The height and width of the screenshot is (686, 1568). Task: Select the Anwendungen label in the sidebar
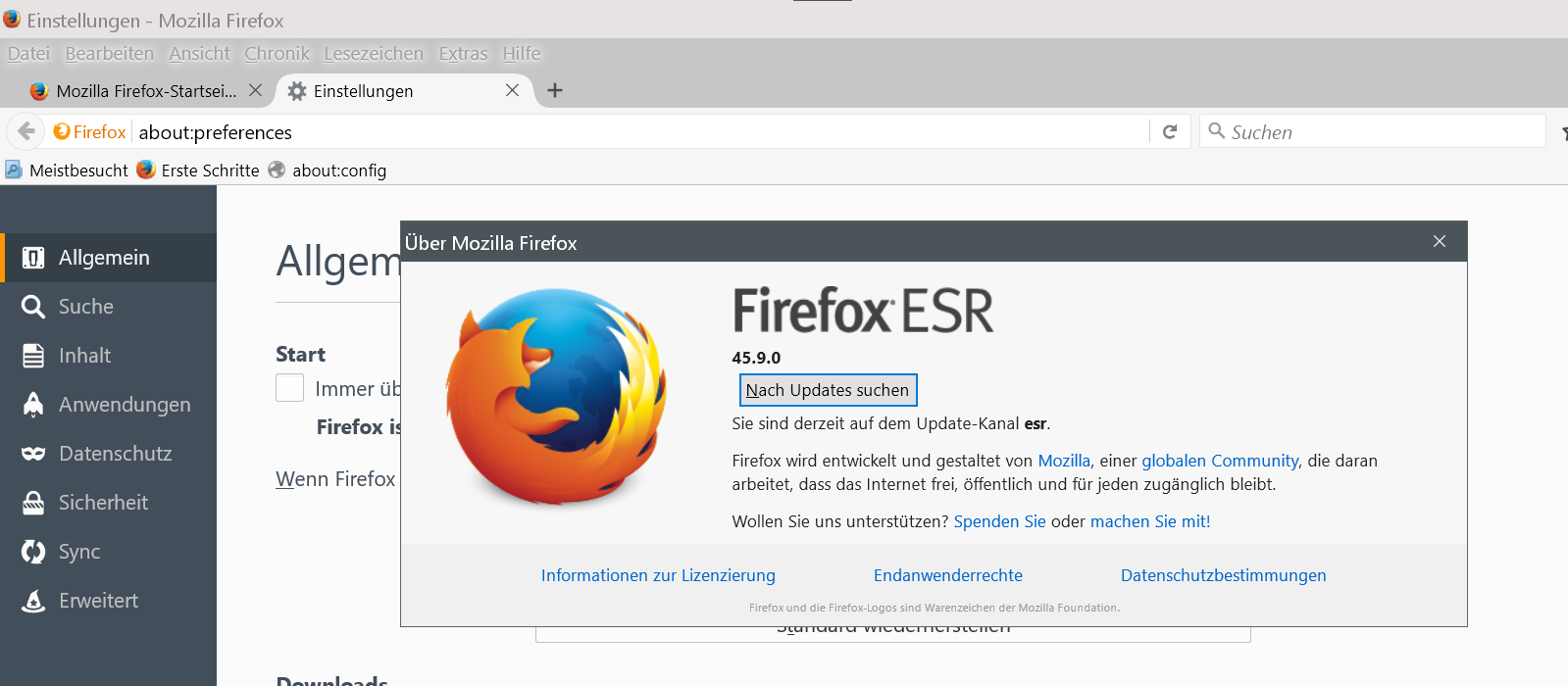pyautogui.click(x=125, y=405)
